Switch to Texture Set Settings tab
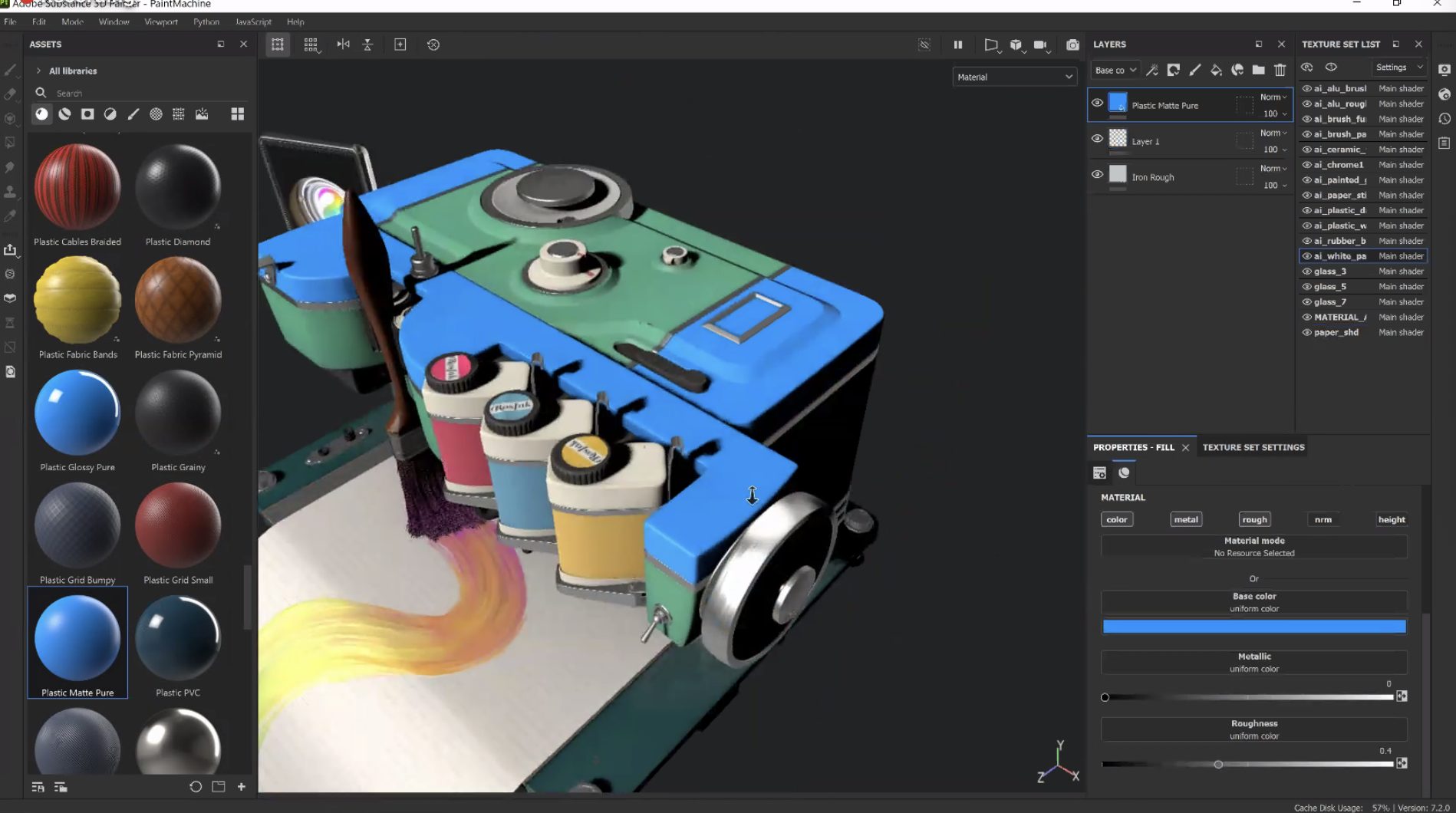The image size is (1456, 813). click(1253, 447)
